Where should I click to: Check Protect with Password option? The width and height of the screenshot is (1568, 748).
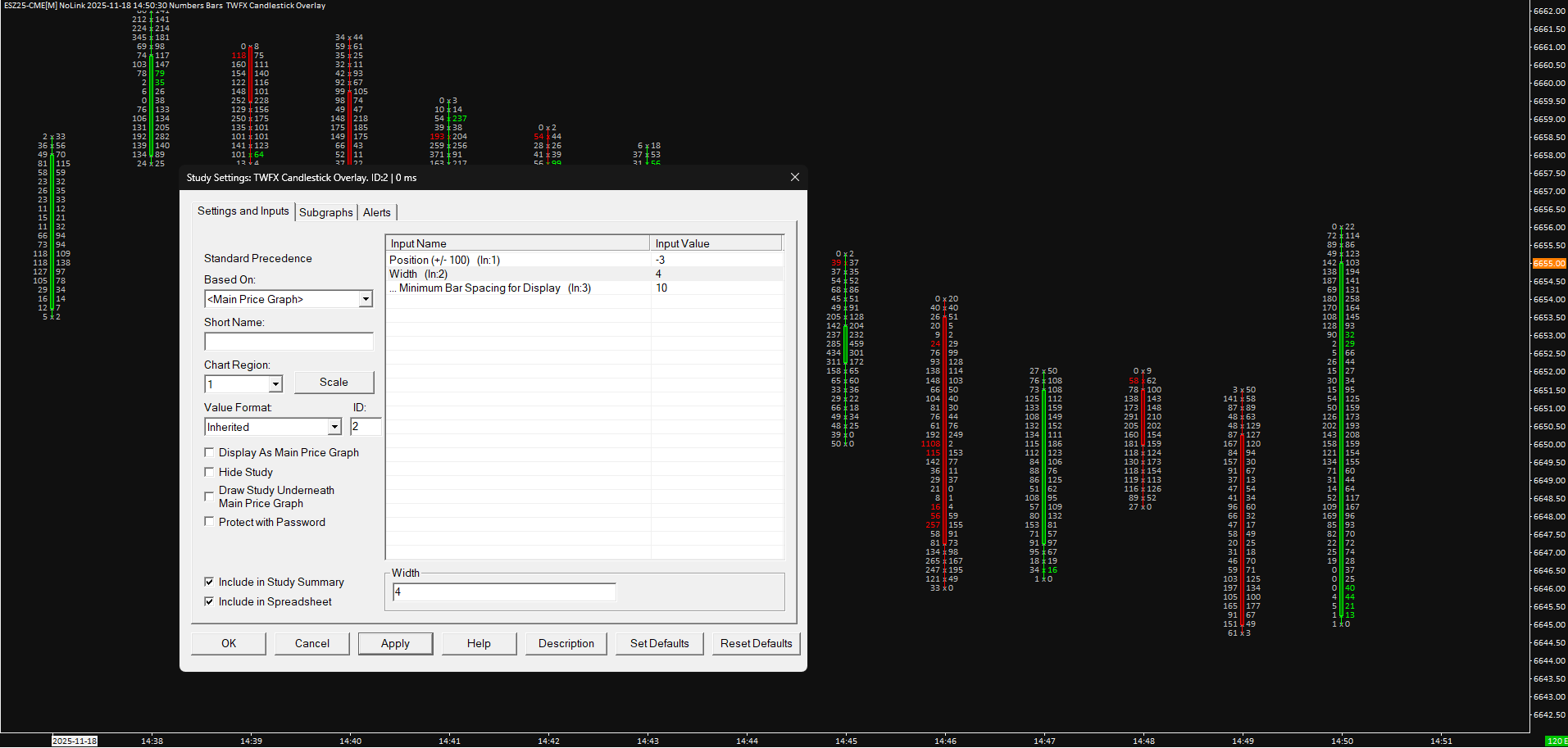point(209,522)
